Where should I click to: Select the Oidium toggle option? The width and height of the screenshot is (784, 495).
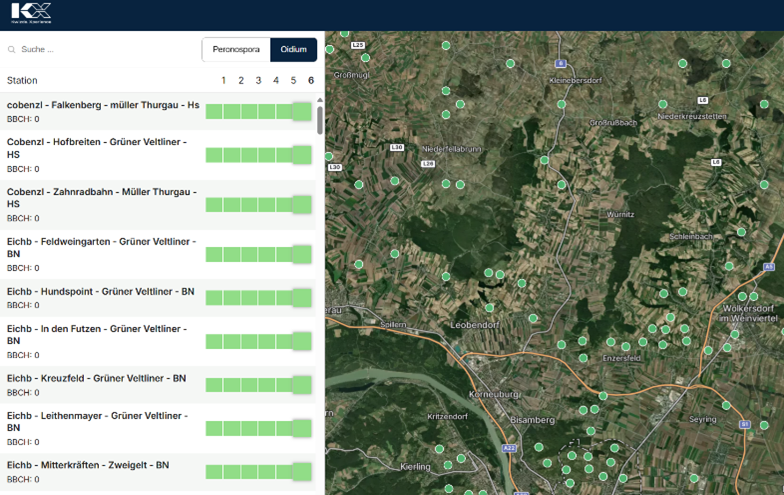tap(293, 49)
